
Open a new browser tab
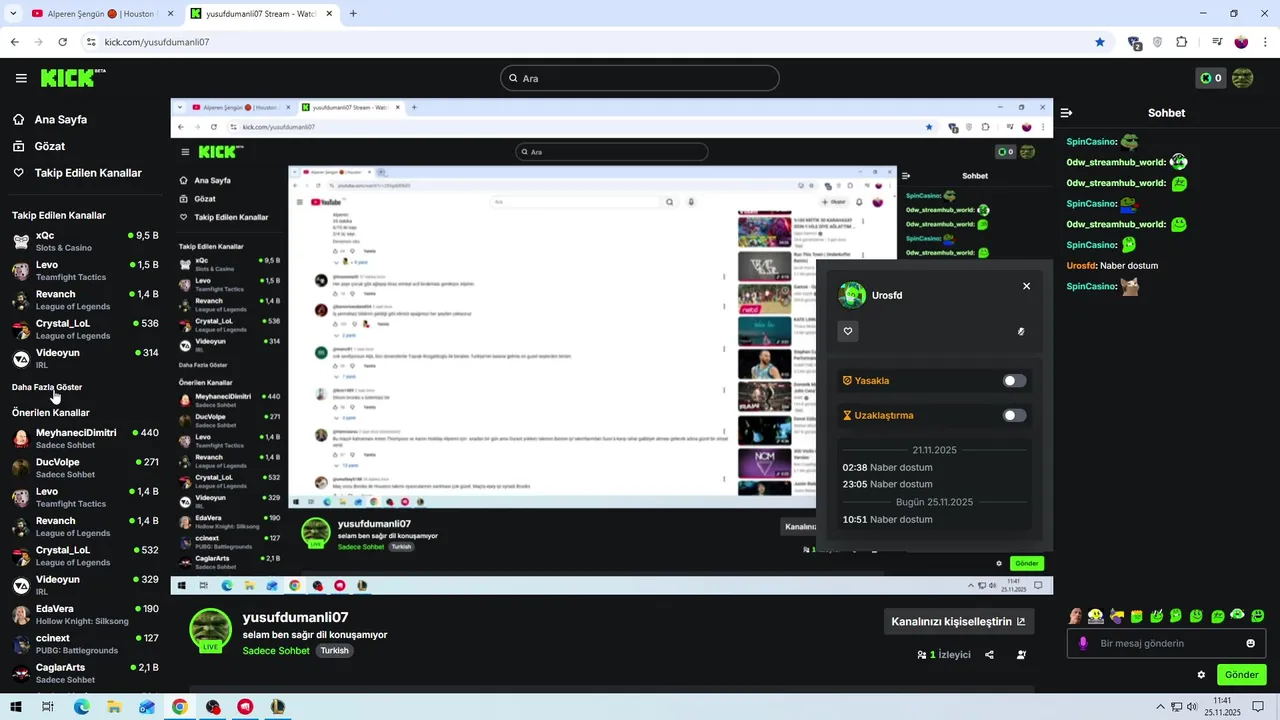pos(353,14)
